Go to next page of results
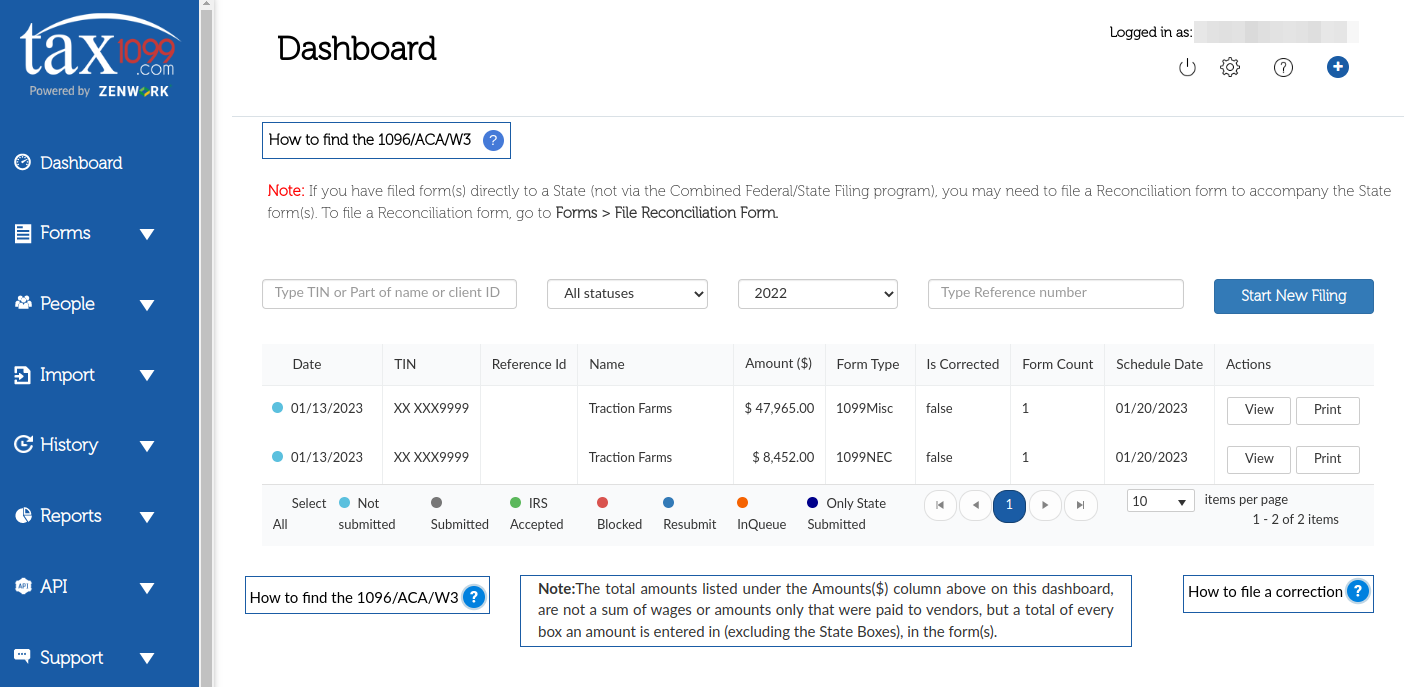 click(1045, 505)
